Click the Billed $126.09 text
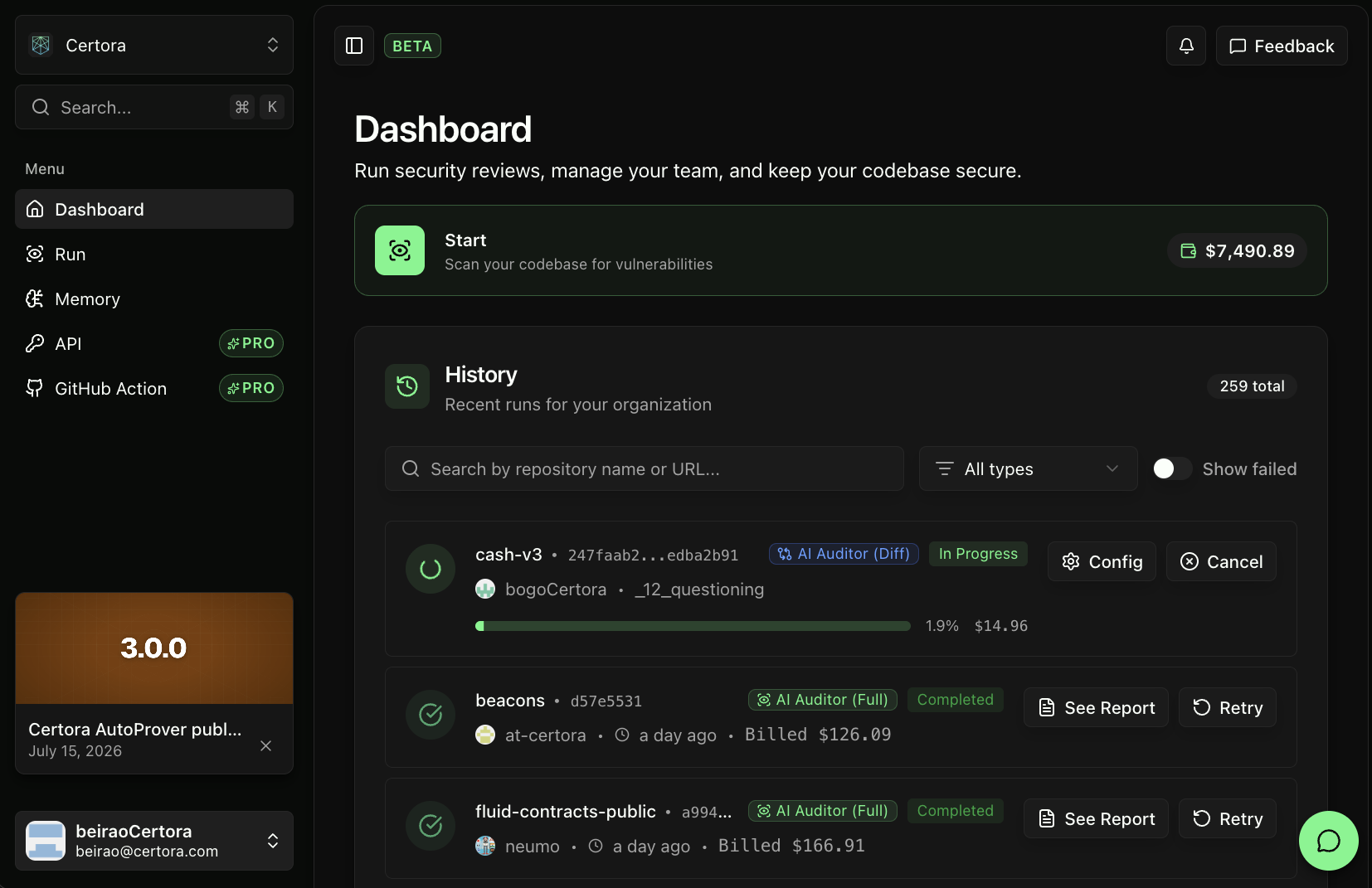The height and width of the screenshot is (888, 1372). point(818,734)
